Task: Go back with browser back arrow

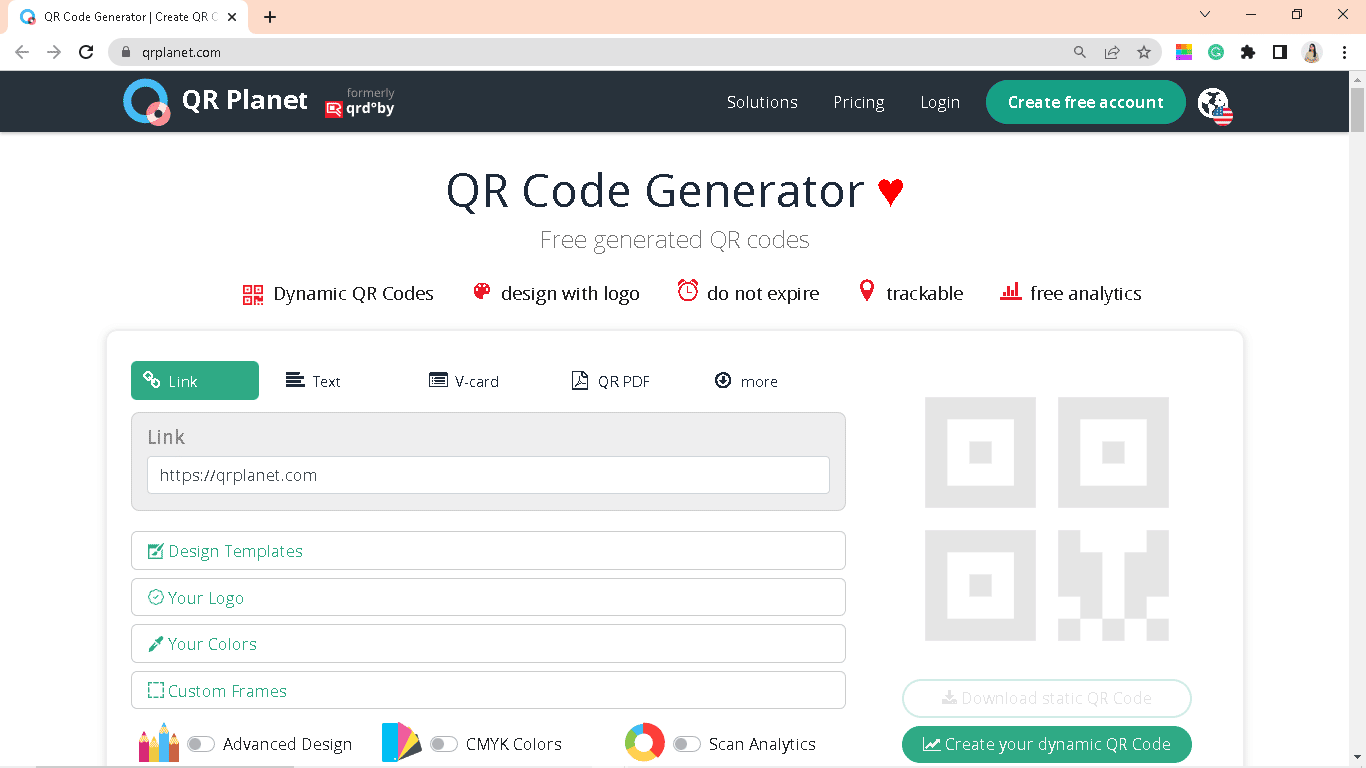Action: 22,52
